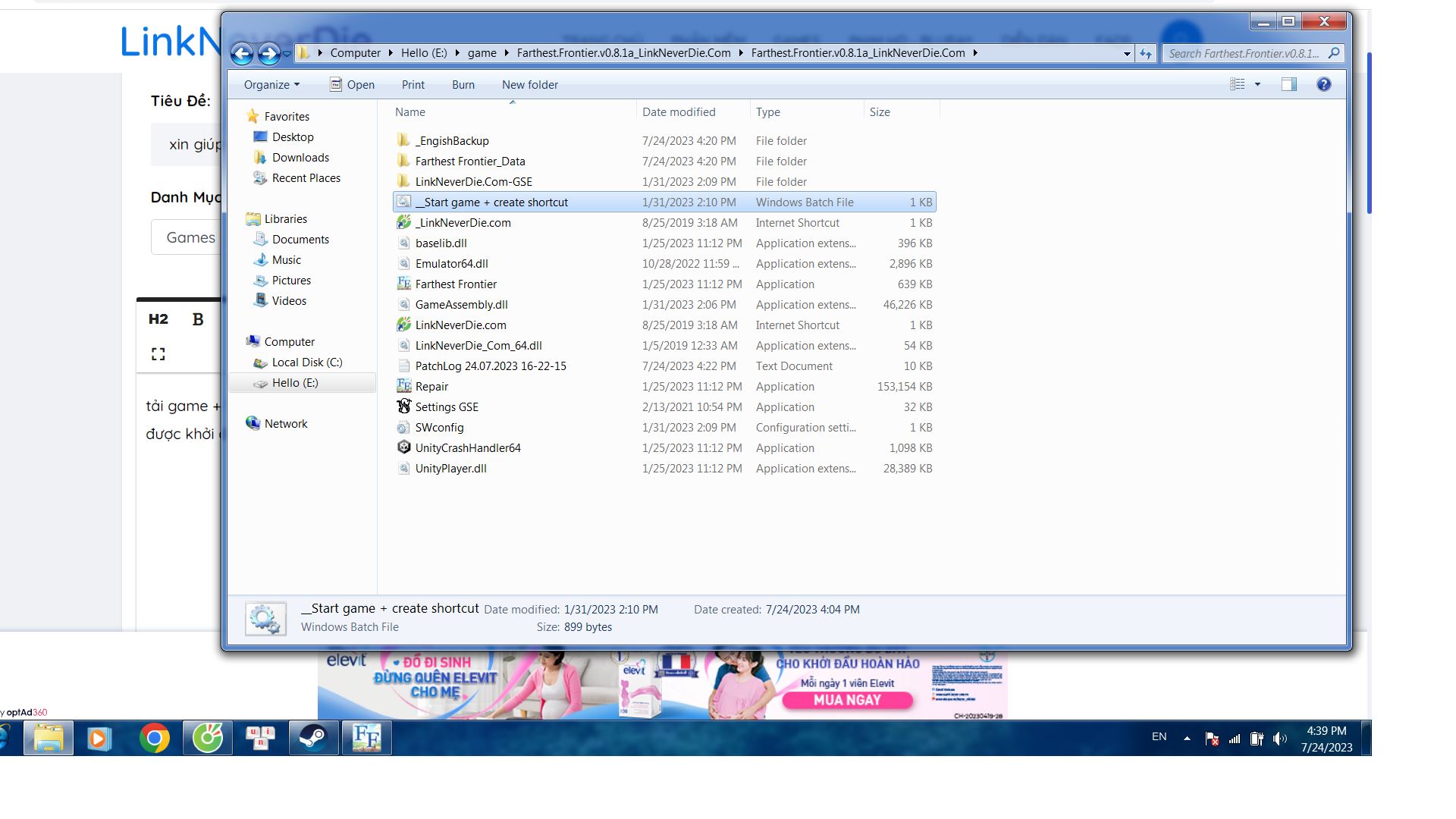The width and height of the screenshot is (1456, 819).
Task: Open UnityCrashHandler64 application
Action: [467, 447]
